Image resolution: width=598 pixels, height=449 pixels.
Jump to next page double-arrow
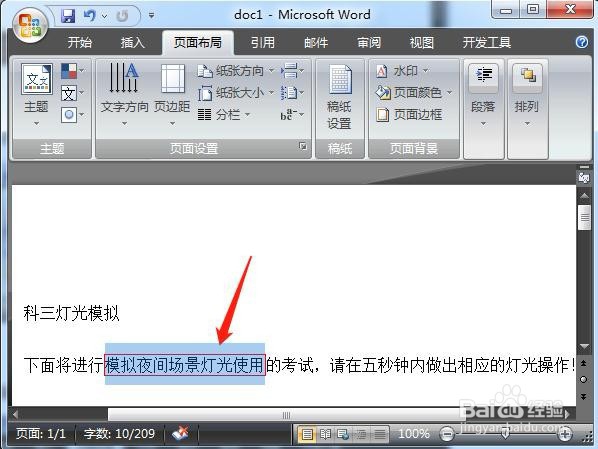pos(584,397)
